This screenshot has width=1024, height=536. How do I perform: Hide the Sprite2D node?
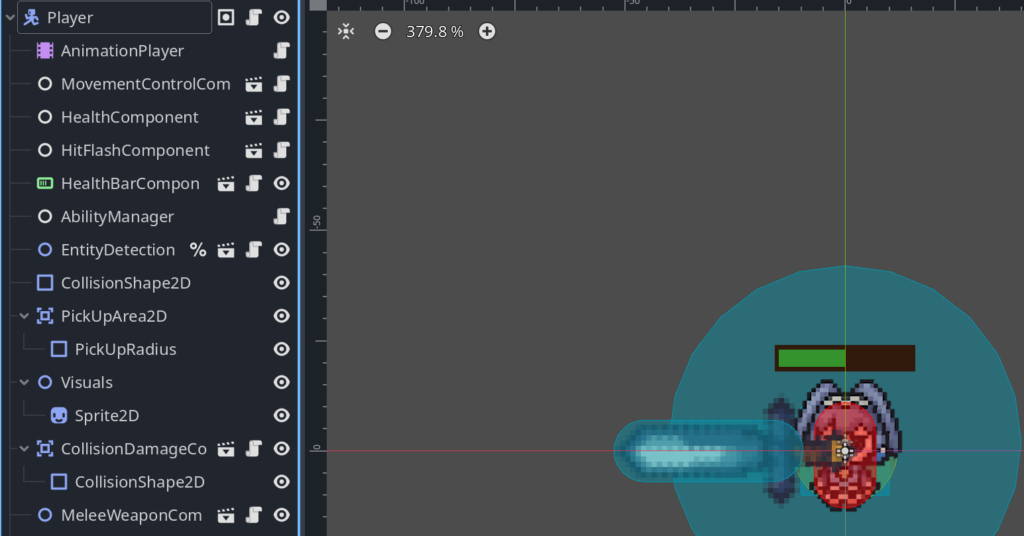coord(281,416)
